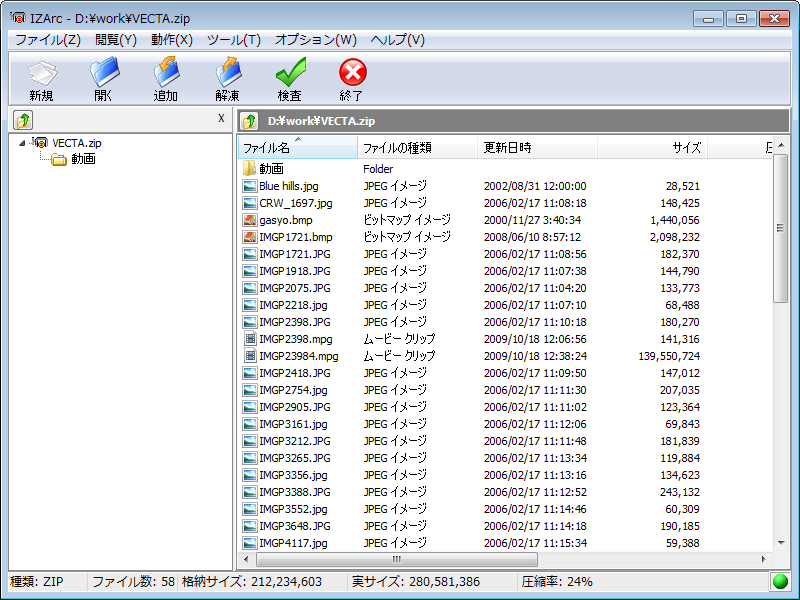Click the up-folder icon in the tree pane header

(23, 120)
